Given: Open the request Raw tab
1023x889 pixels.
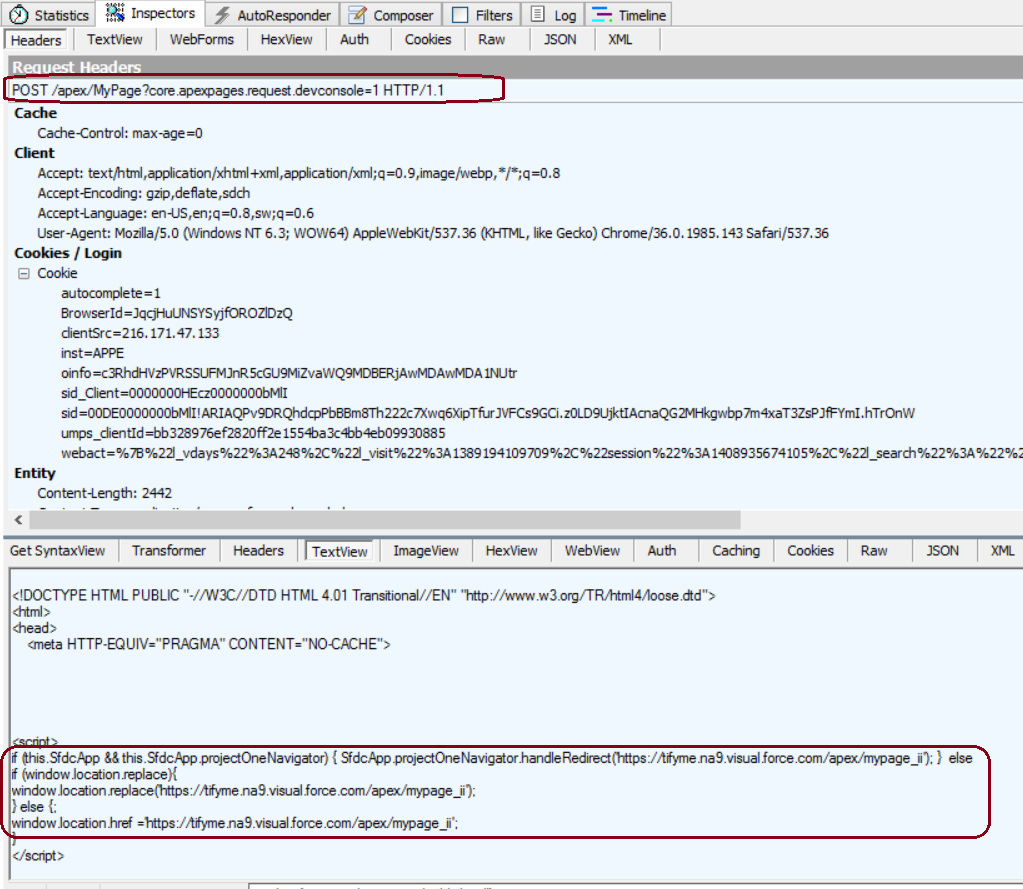Looking at the screenshot, I should (x=491, y=39).
